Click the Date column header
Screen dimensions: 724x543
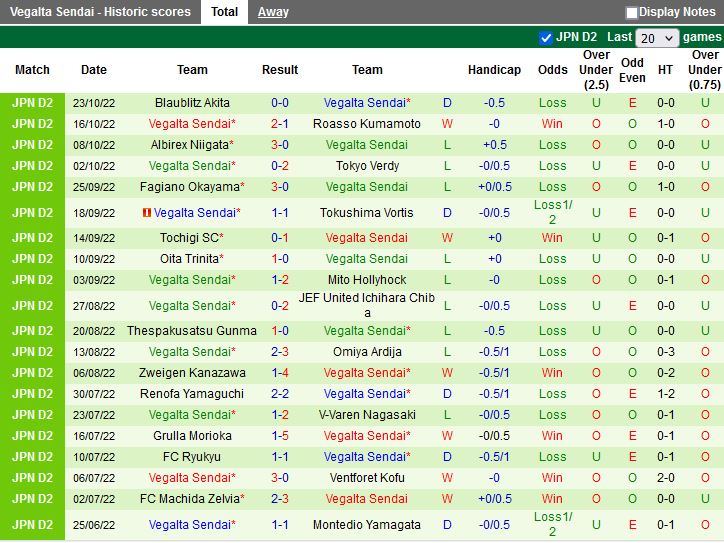94,70
